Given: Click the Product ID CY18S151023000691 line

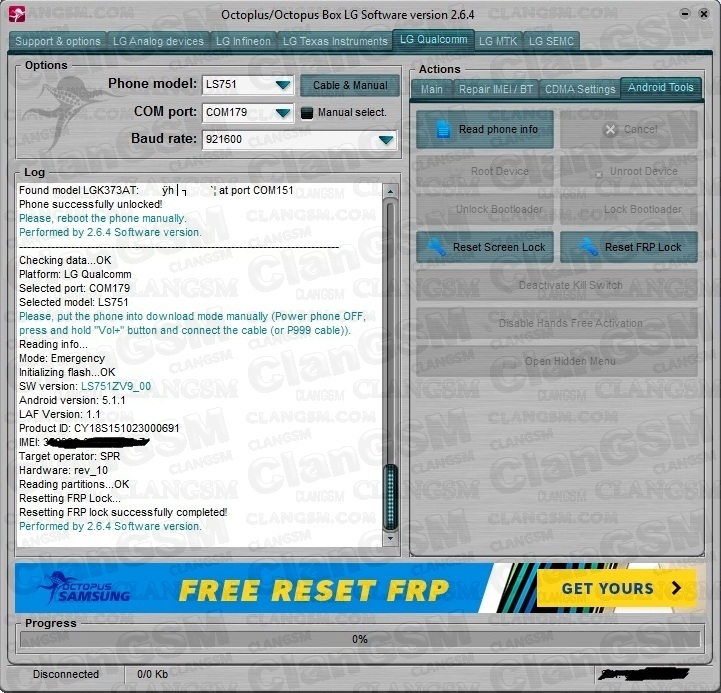Looking at the screenshot, I should pos(99,428).
